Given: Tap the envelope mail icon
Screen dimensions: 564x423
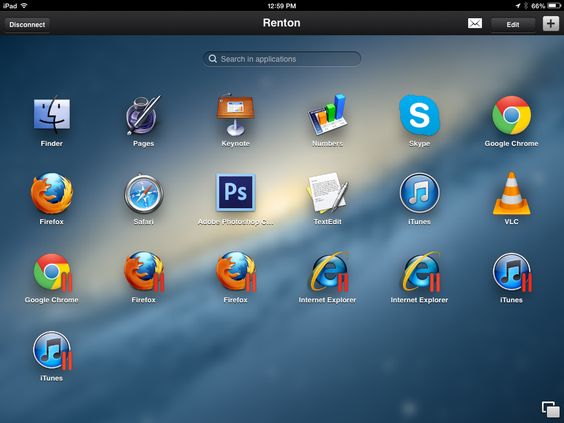Looking at the screenshot, I should click(x=475, y=23).
